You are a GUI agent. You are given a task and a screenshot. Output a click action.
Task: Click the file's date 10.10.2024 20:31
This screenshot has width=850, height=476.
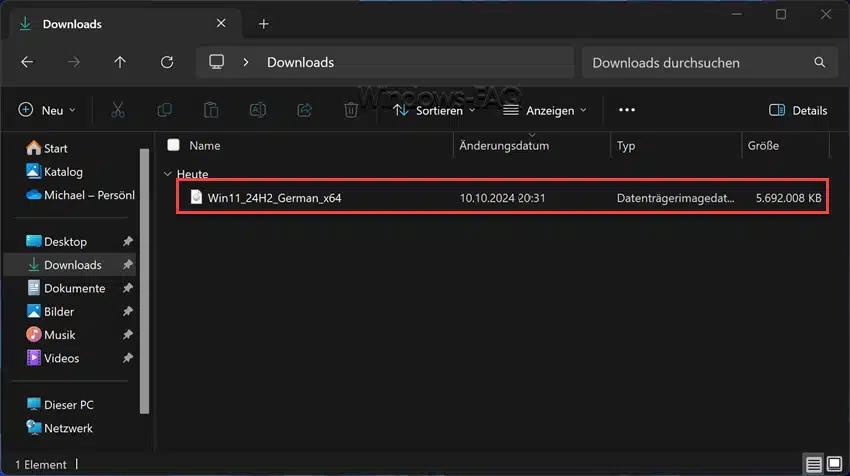[x=503, y=198]
